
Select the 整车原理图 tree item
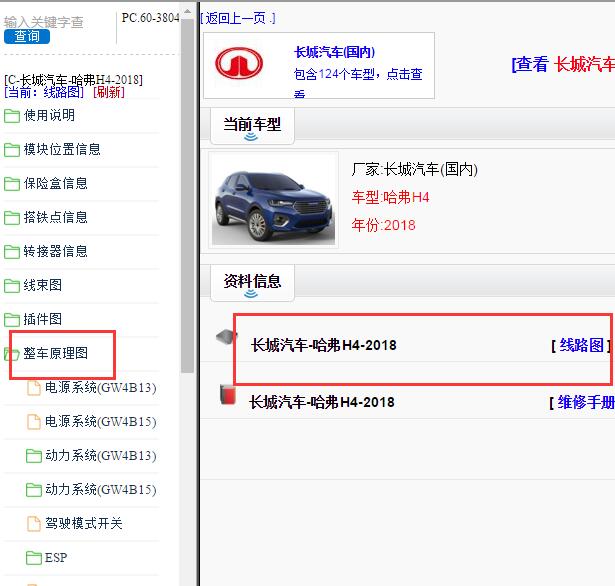pos(55,353)
